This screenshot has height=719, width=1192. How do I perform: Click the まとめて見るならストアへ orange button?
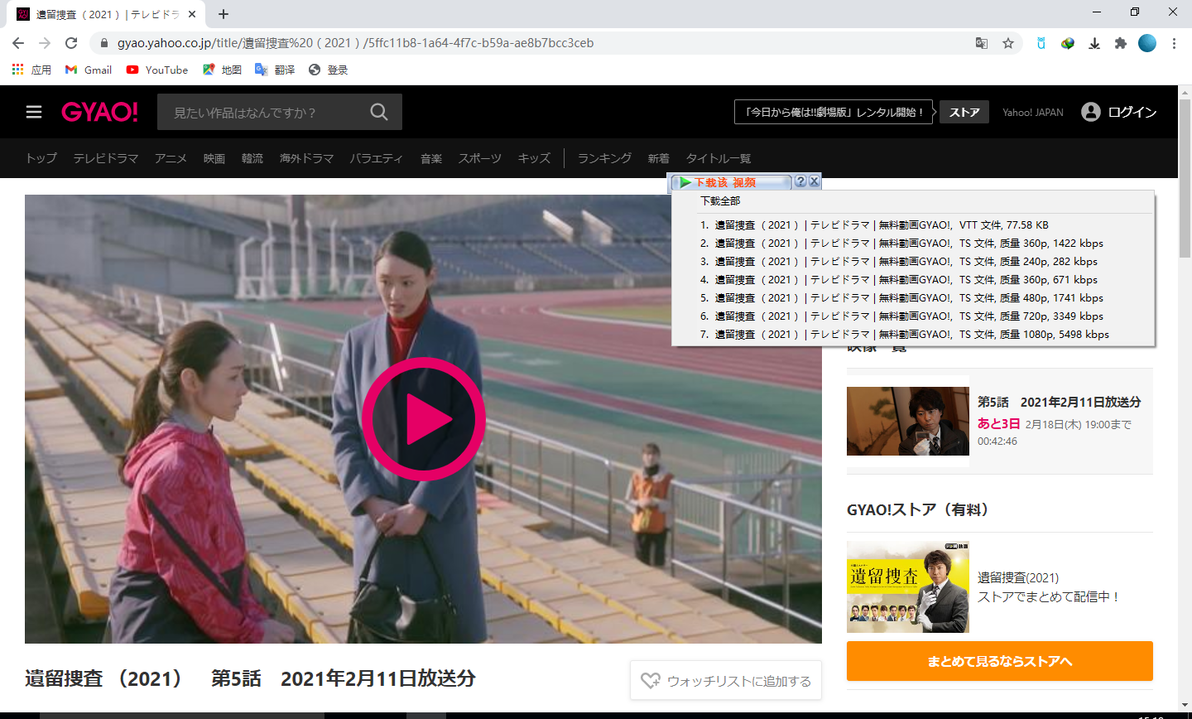pyautogui.click(x=1000, y=661)
